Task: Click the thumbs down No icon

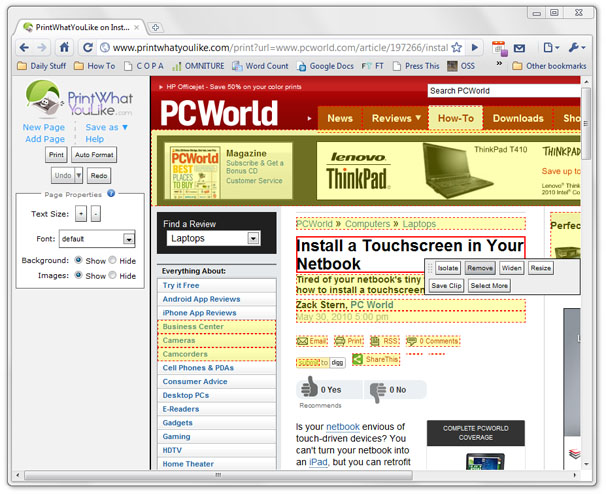Action: [x=377, y=390]
